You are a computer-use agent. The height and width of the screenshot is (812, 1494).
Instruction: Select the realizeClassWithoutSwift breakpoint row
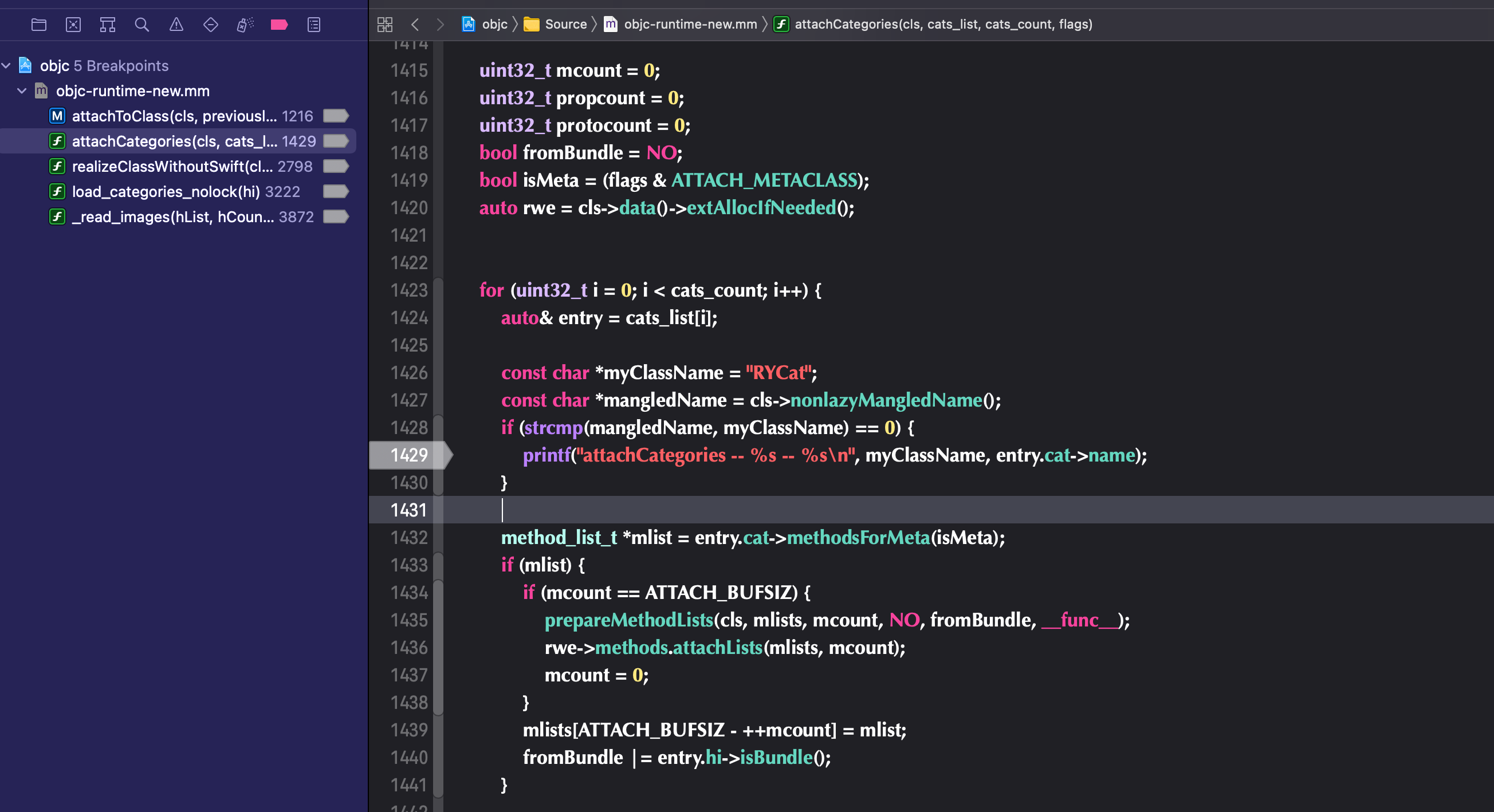178,166
